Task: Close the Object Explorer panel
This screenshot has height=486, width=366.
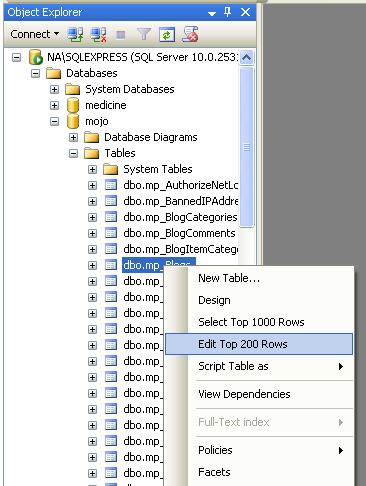Action: 245,12
